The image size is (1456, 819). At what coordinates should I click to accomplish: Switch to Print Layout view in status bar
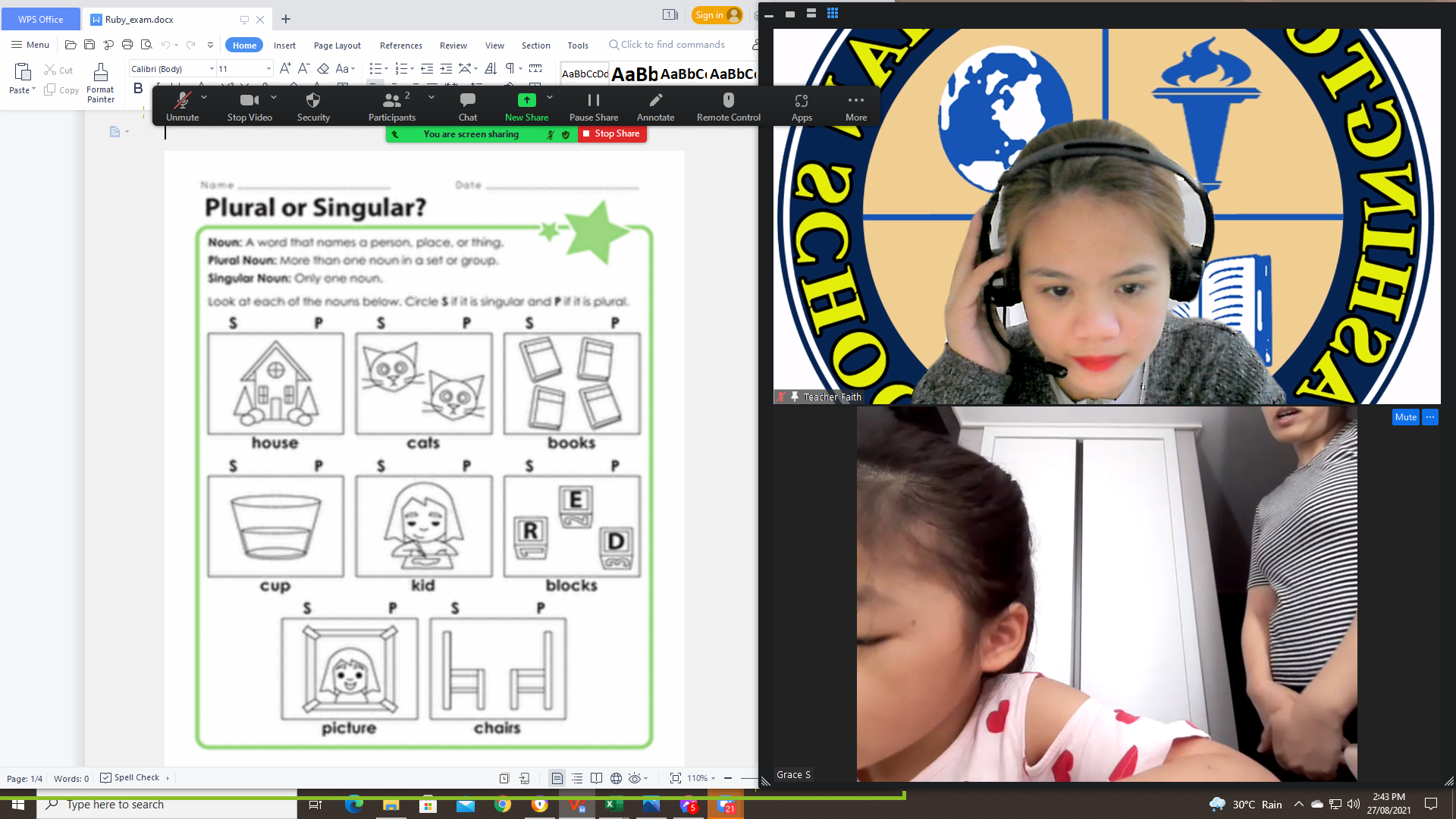[557, 778]
